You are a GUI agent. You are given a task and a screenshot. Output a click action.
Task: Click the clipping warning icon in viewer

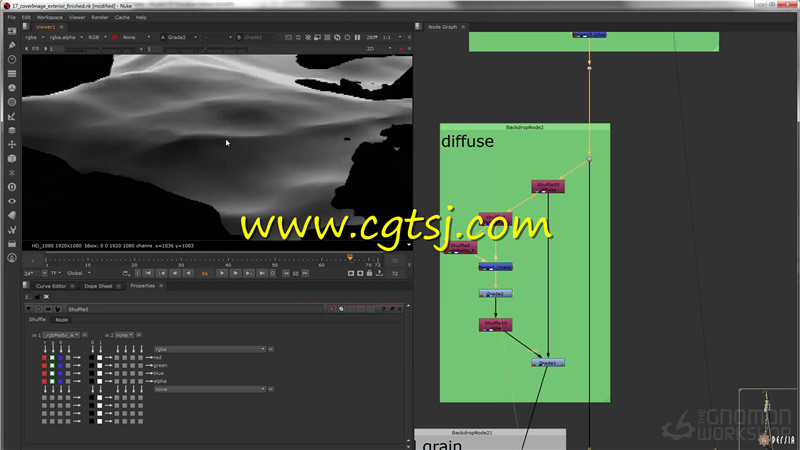click(x=308, y=37)
